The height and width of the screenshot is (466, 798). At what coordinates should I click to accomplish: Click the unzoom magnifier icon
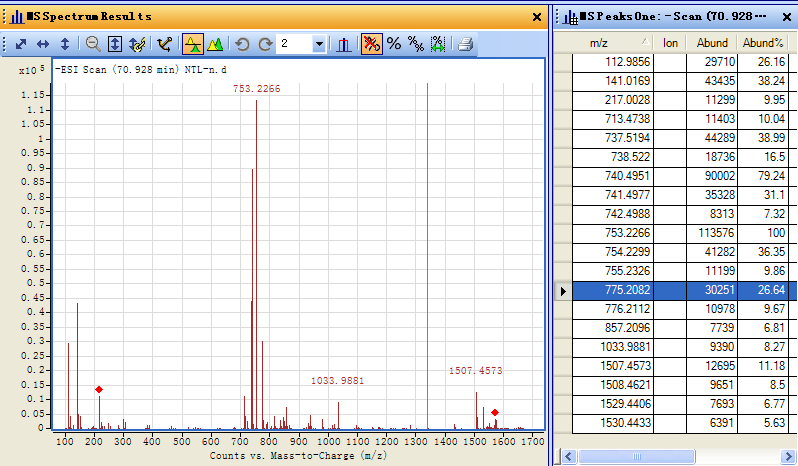point(93,44)
